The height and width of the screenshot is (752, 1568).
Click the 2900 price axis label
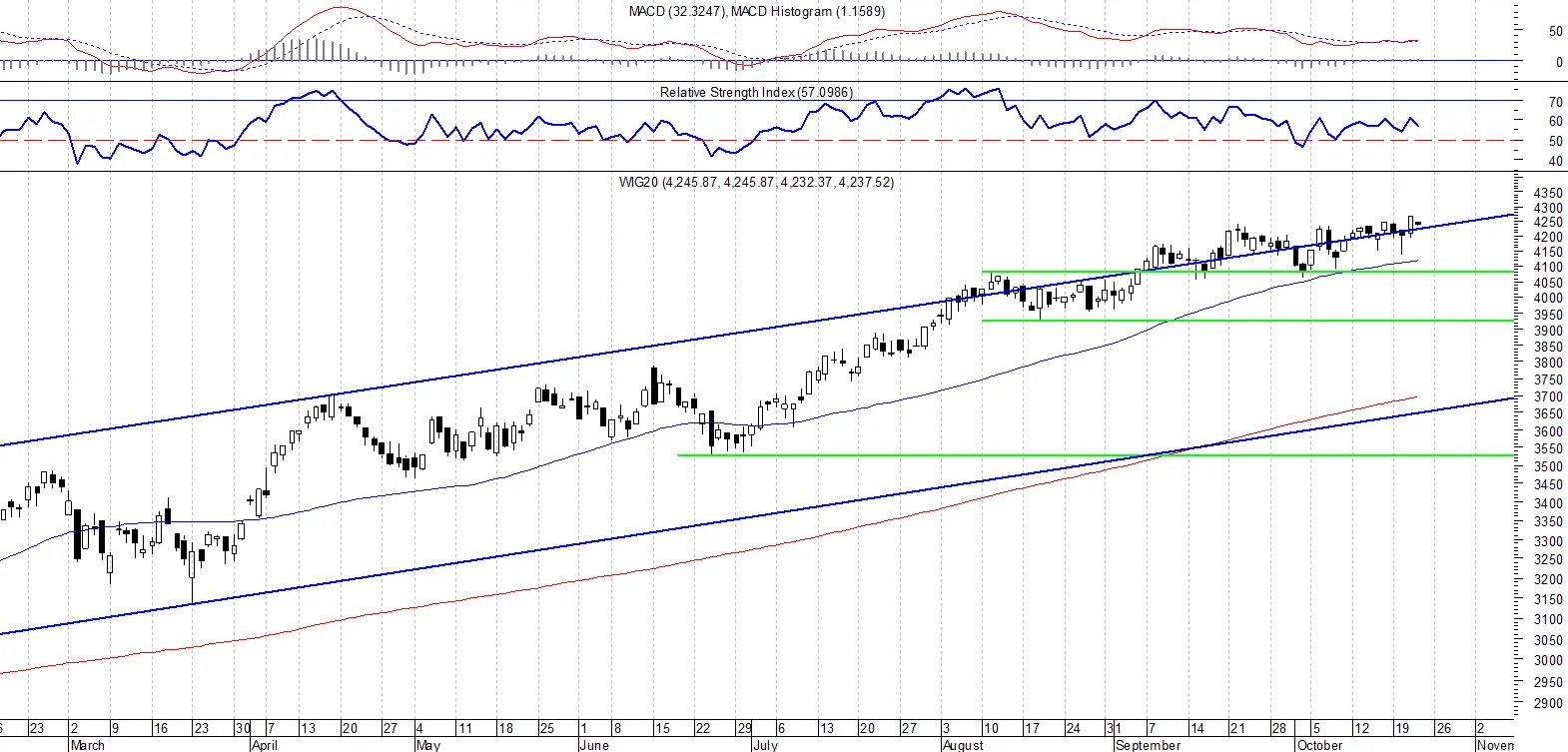pos(1548,704)
